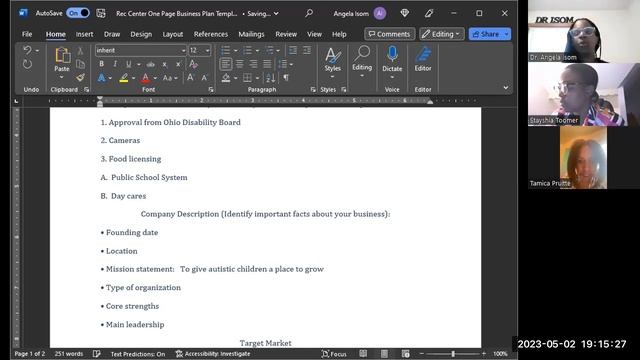Decrease font size with shrink A
Viewport: 640px width, 360px height.
(204, 78)
